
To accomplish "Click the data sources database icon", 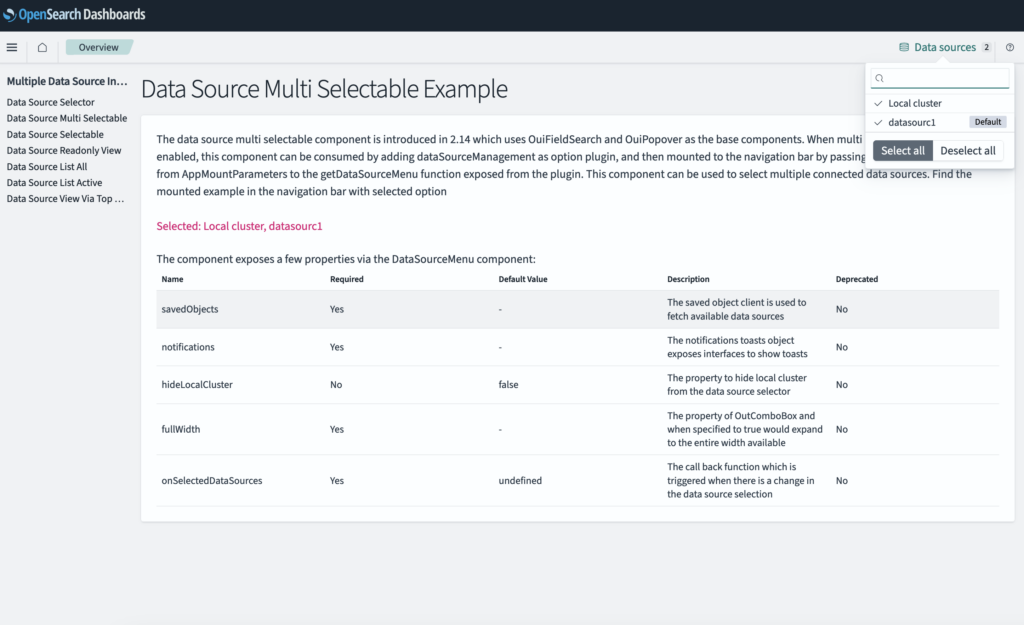I will tap(904, 47).
